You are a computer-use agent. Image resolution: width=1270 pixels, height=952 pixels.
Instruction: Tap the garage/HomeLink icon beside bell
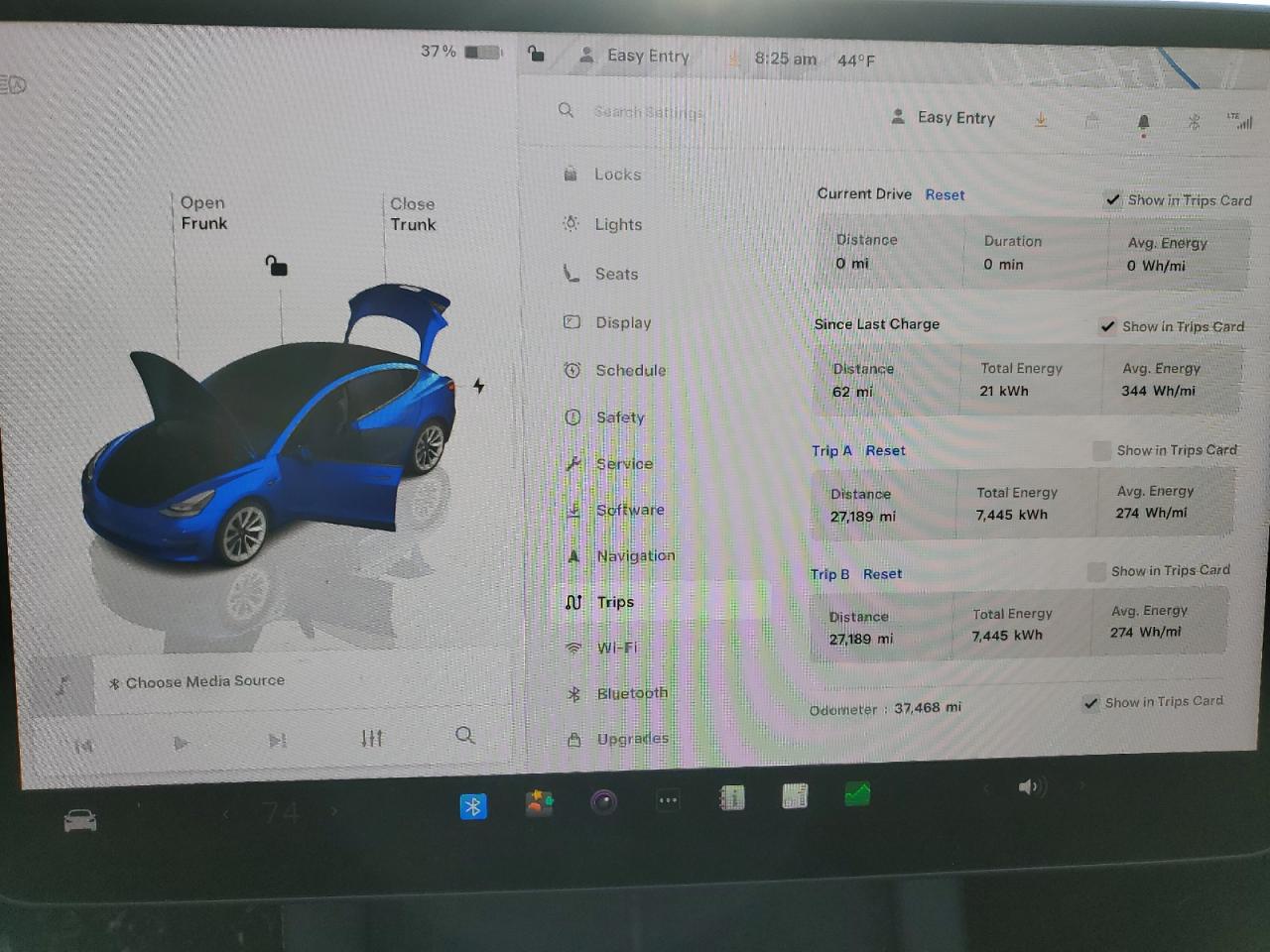tap(1091, 121)
